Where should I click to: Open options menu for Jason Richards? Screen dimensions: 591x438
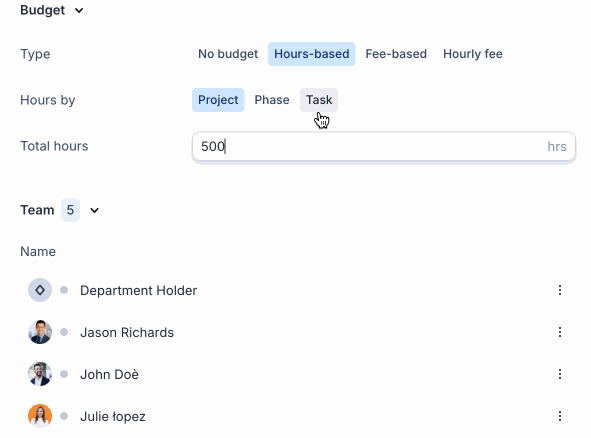point(560,332)
